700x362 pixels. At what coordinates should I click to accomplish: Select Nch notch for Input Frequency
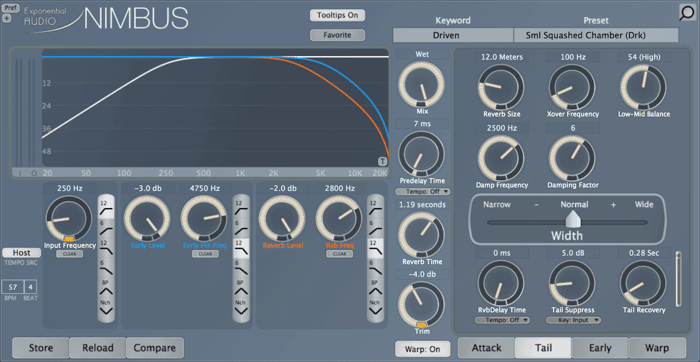coord(106,307)
